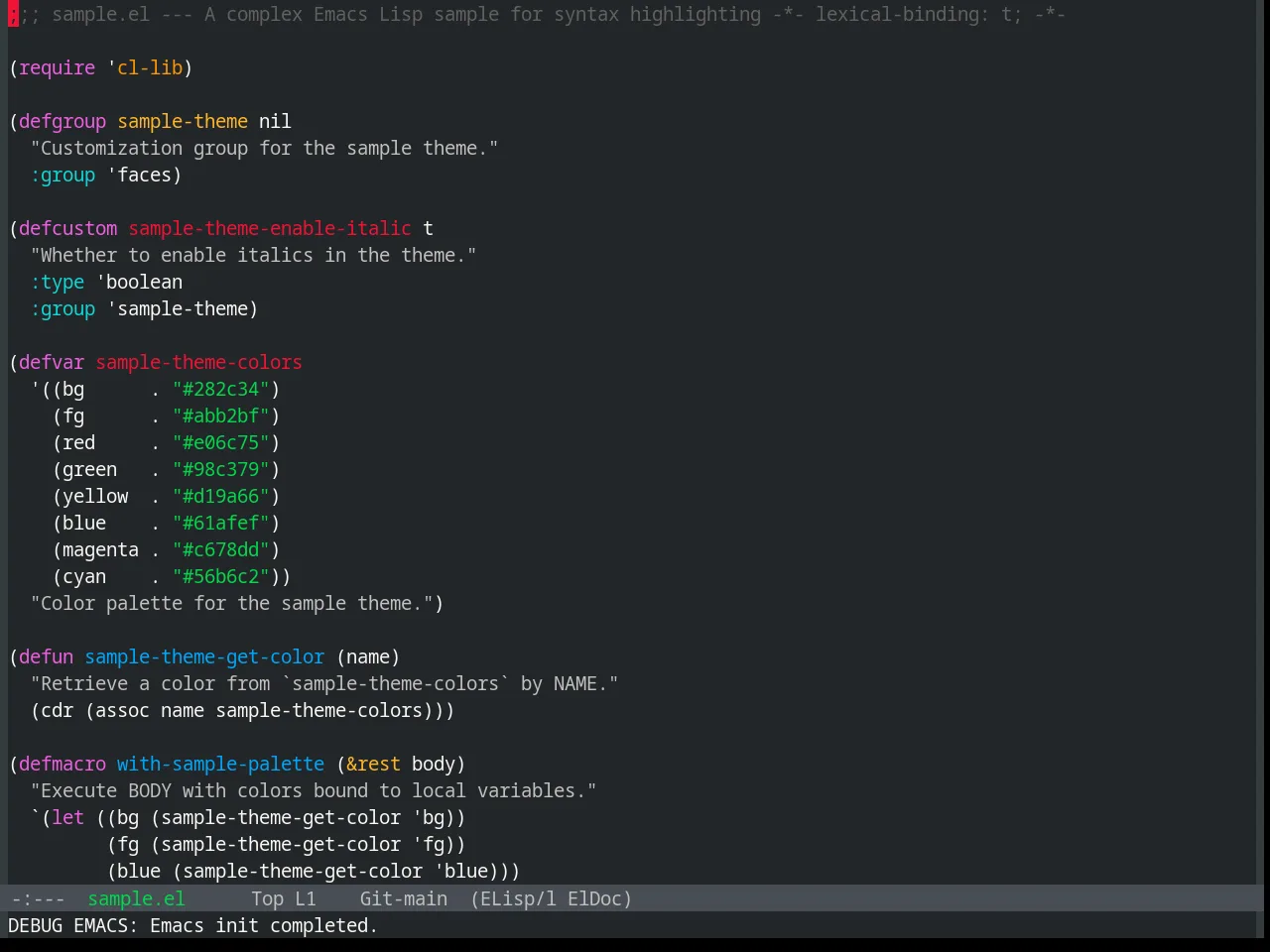
Task: Click the ElDoc minor mode indicator
Action: 599,898
